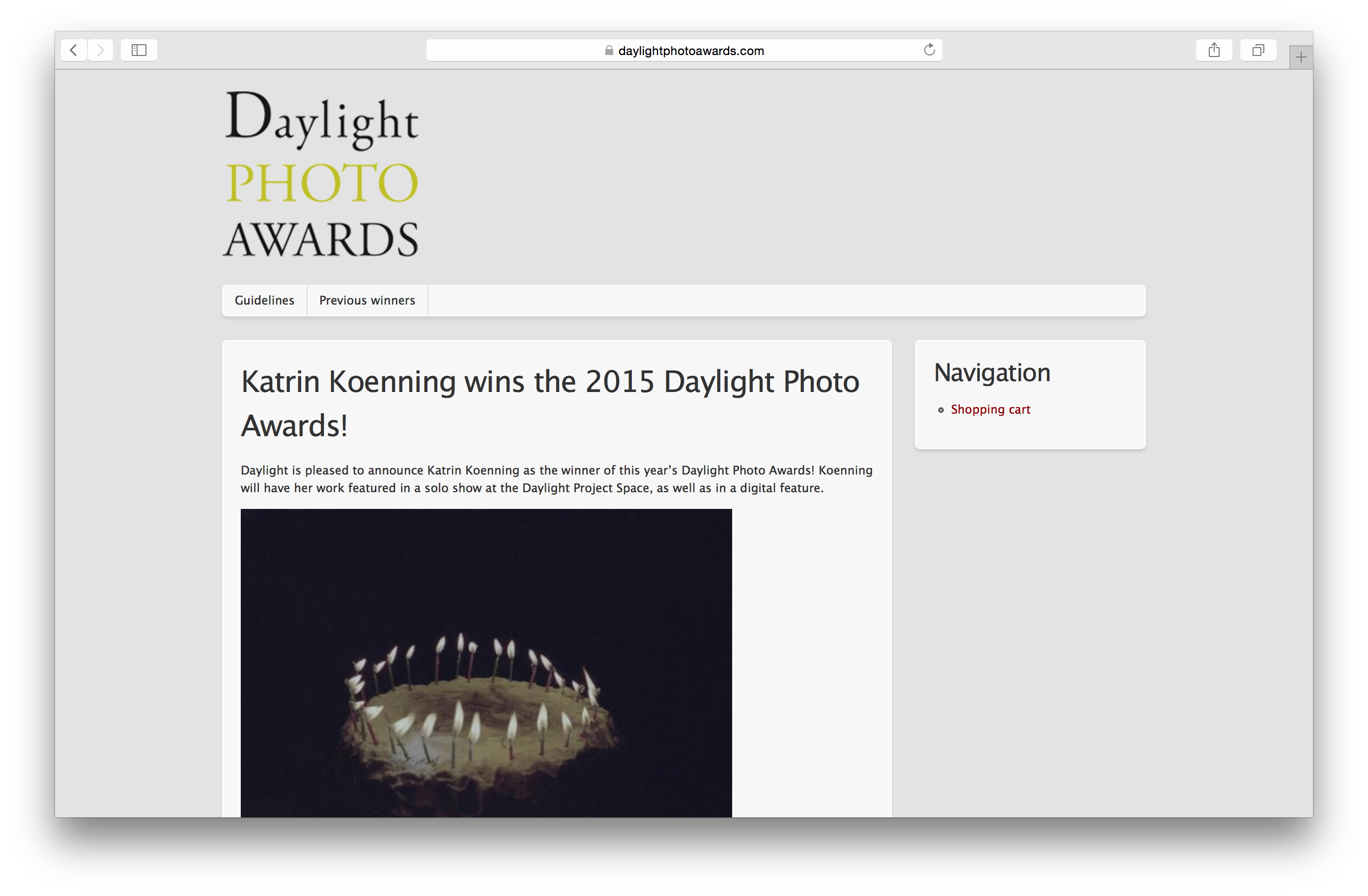The width and height of the screenshot is (1368, 896).
Task: Reload the current page
Action: pyautogui.click(x=929, y=50)
